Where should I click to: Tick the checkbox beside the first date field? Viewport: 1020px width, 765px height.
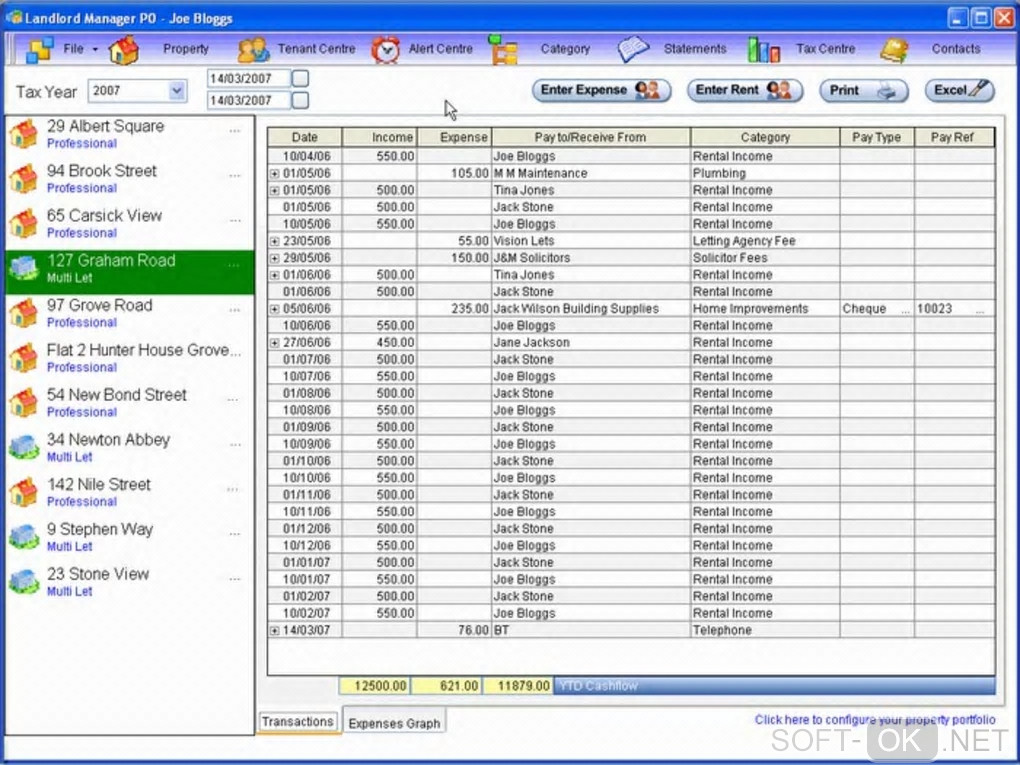point(300,78)
